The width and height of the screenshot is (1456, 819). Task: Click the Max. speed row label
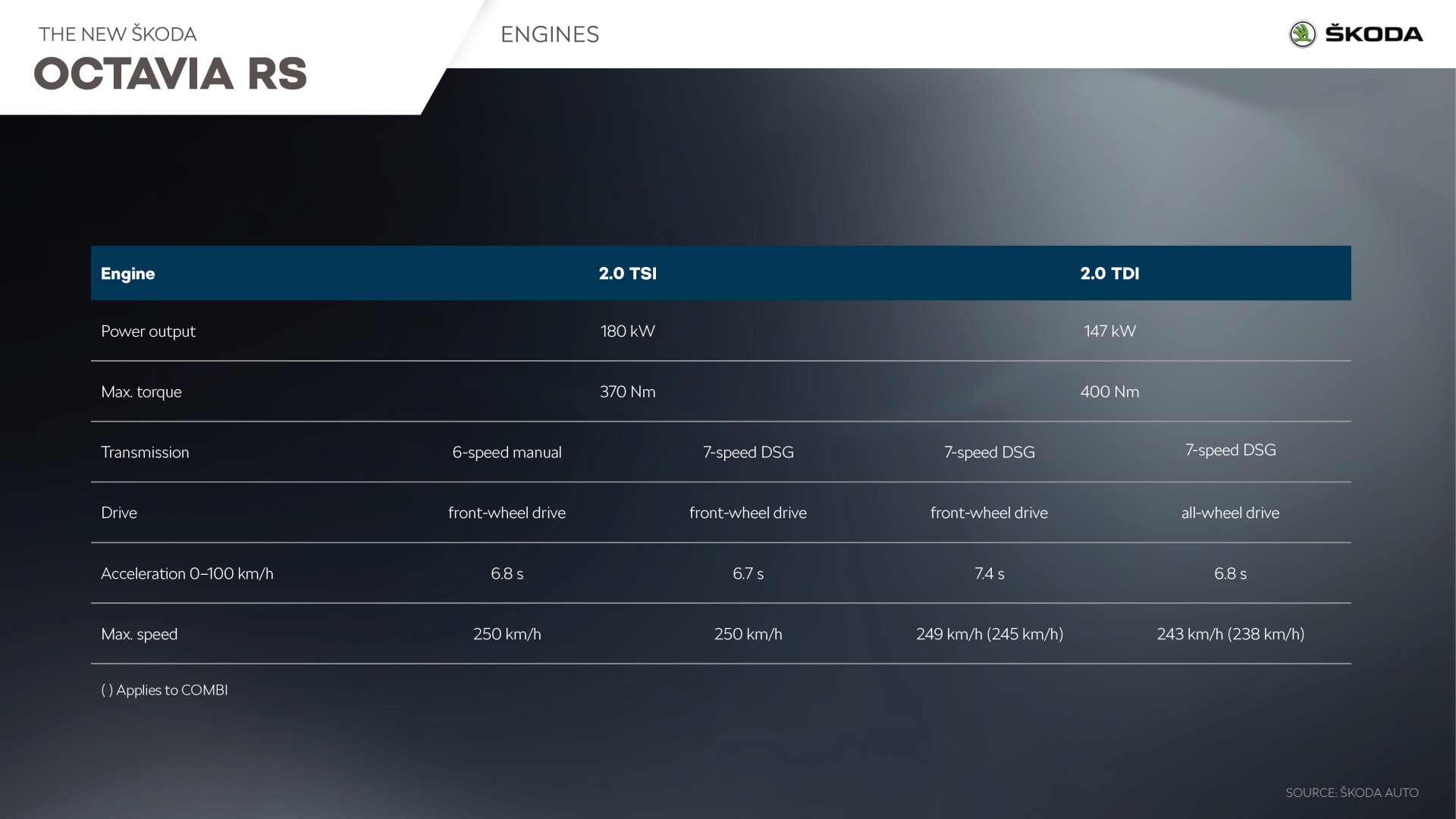(139, 635)
